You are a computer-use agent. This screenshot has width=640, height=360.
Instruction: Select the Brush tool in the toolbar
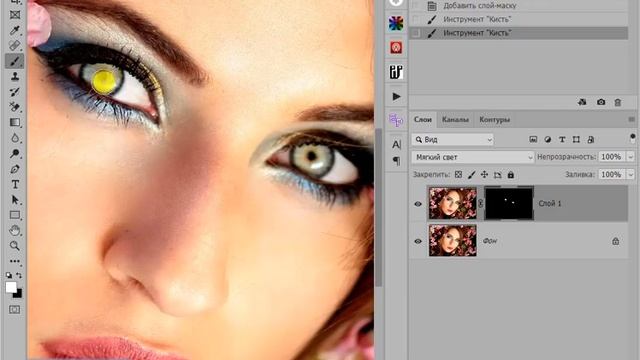pyautogui.click(x=15, y=61)
